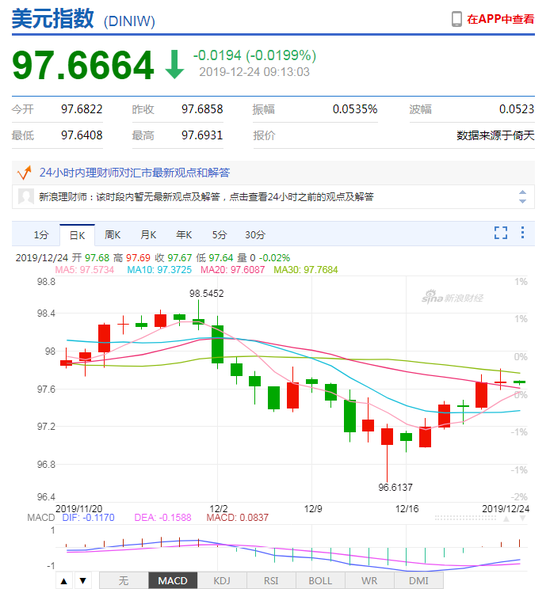
Task: Open the three-dot chart options menu
Action: tap(523, 232)
